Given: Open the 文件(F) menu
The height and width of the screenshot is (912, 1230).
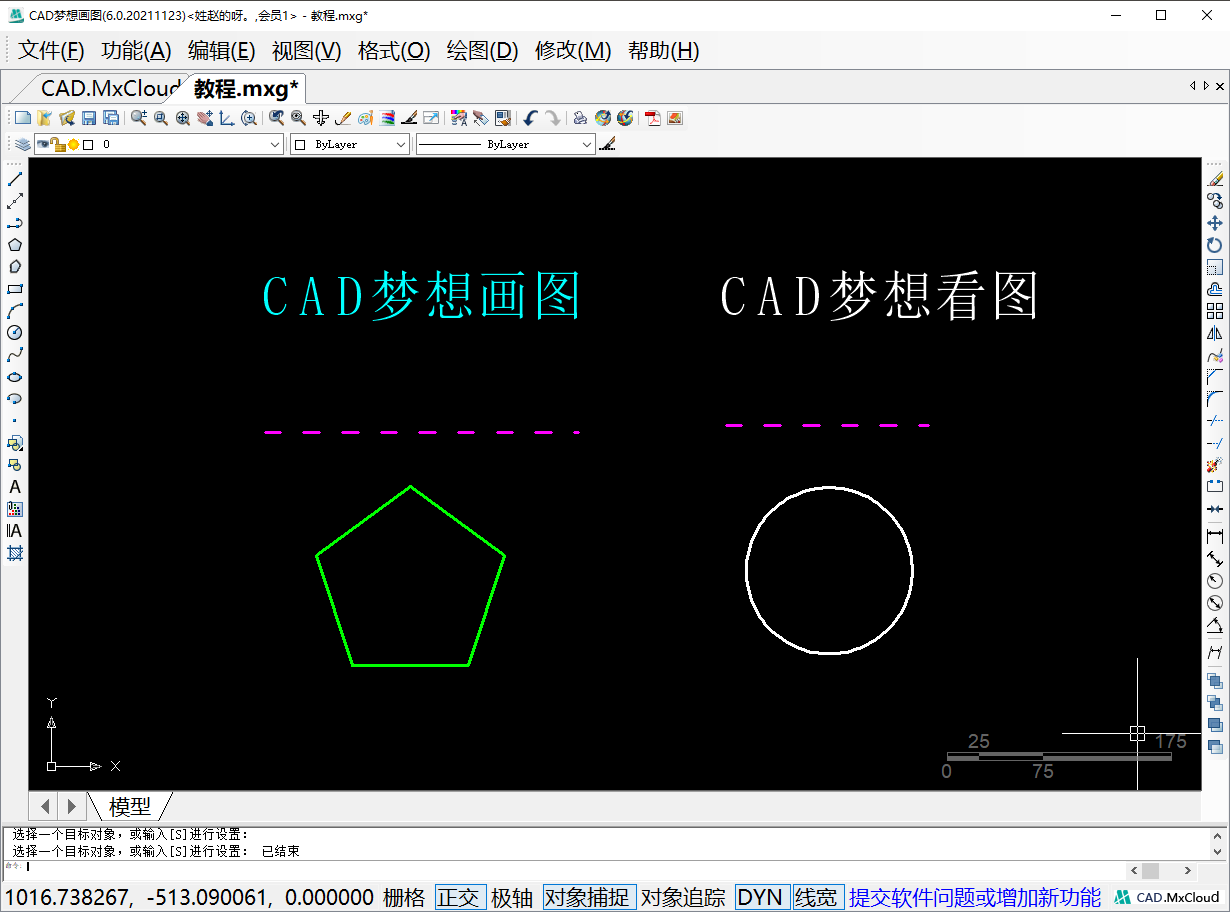Looking at the screenshot, I should 52,51.
